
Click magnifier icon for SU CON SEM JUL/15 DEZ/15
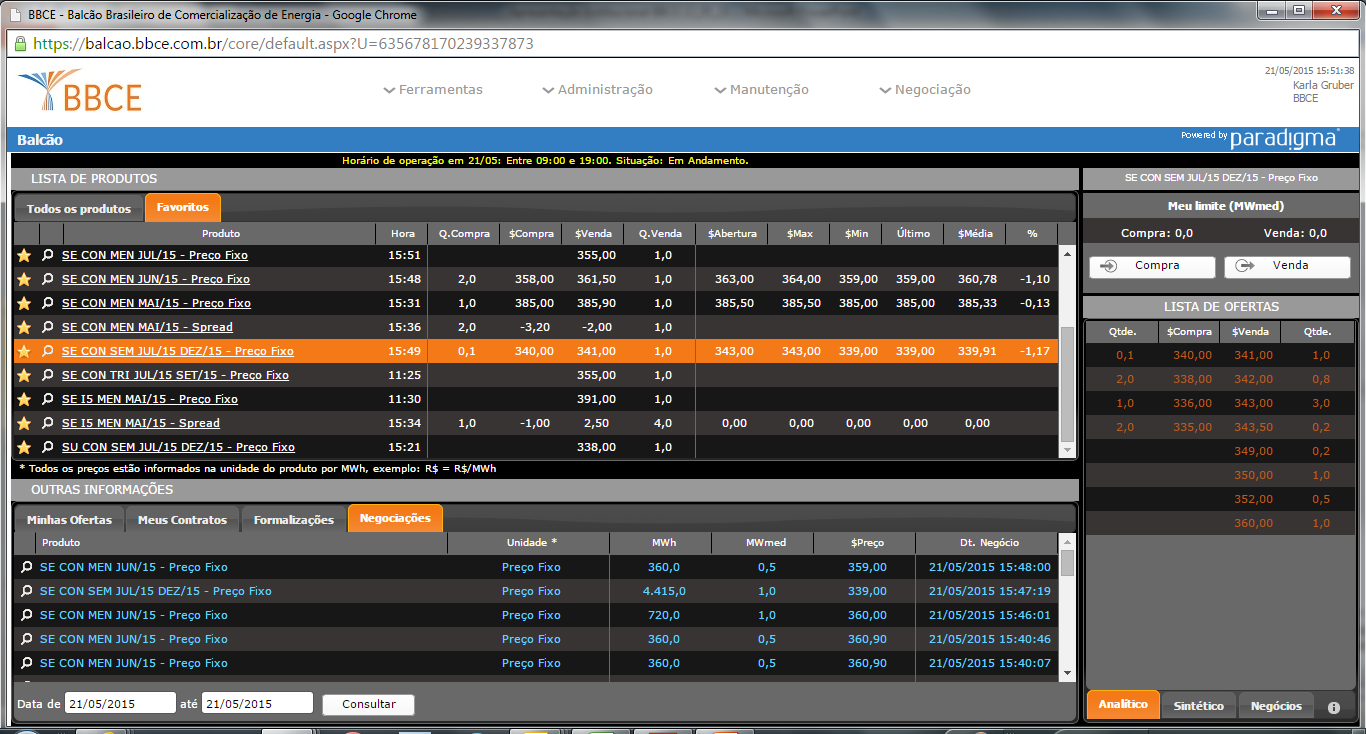click(x=47, y=447)
